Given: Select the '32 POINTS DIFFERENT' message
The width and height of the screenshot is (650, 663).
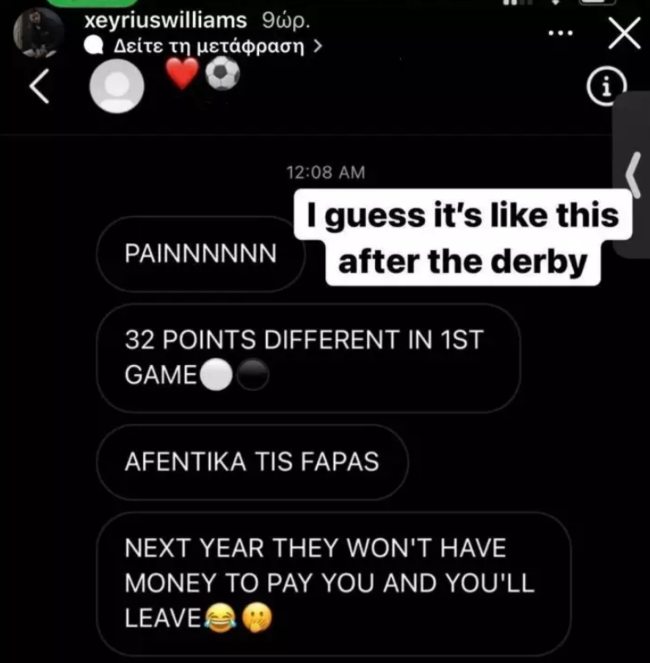Looking at the screenshot, I should 309,358.
